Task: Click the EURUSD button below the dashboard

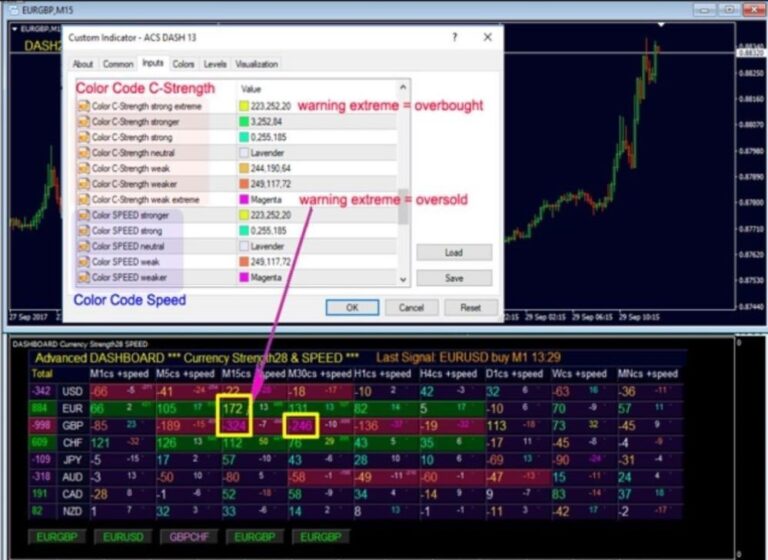Action: pos(123,536)
